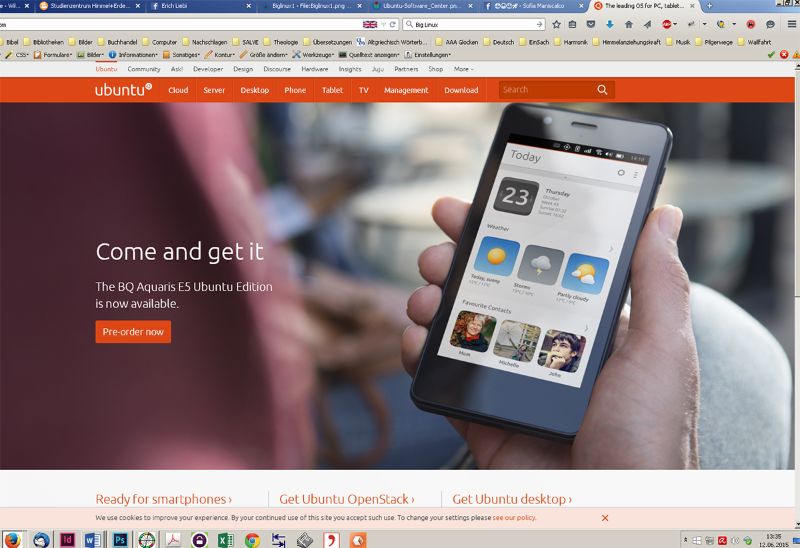Click the red error icon in developer toolbar
Image resolution: width=800 pixels, height=548 pixels.
tap(784, 55)
